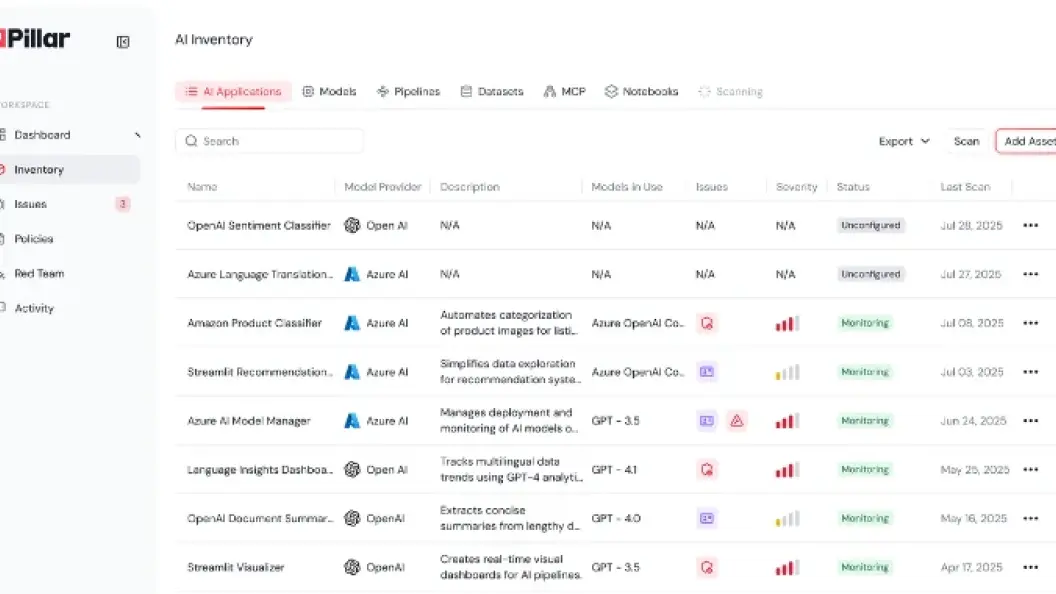1056x594 pixels.
Task: Expand the Export dropdown
Action: pyautogui.click(x=904, y=141)
